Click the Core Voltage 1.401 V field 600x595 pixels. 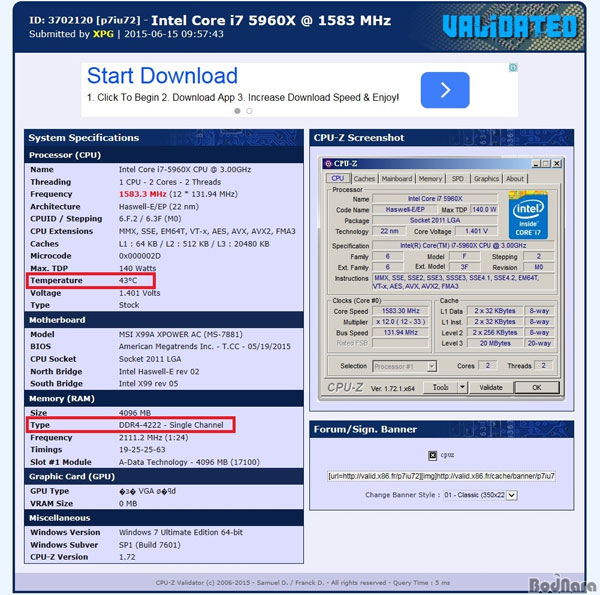(x=476, y=231)
